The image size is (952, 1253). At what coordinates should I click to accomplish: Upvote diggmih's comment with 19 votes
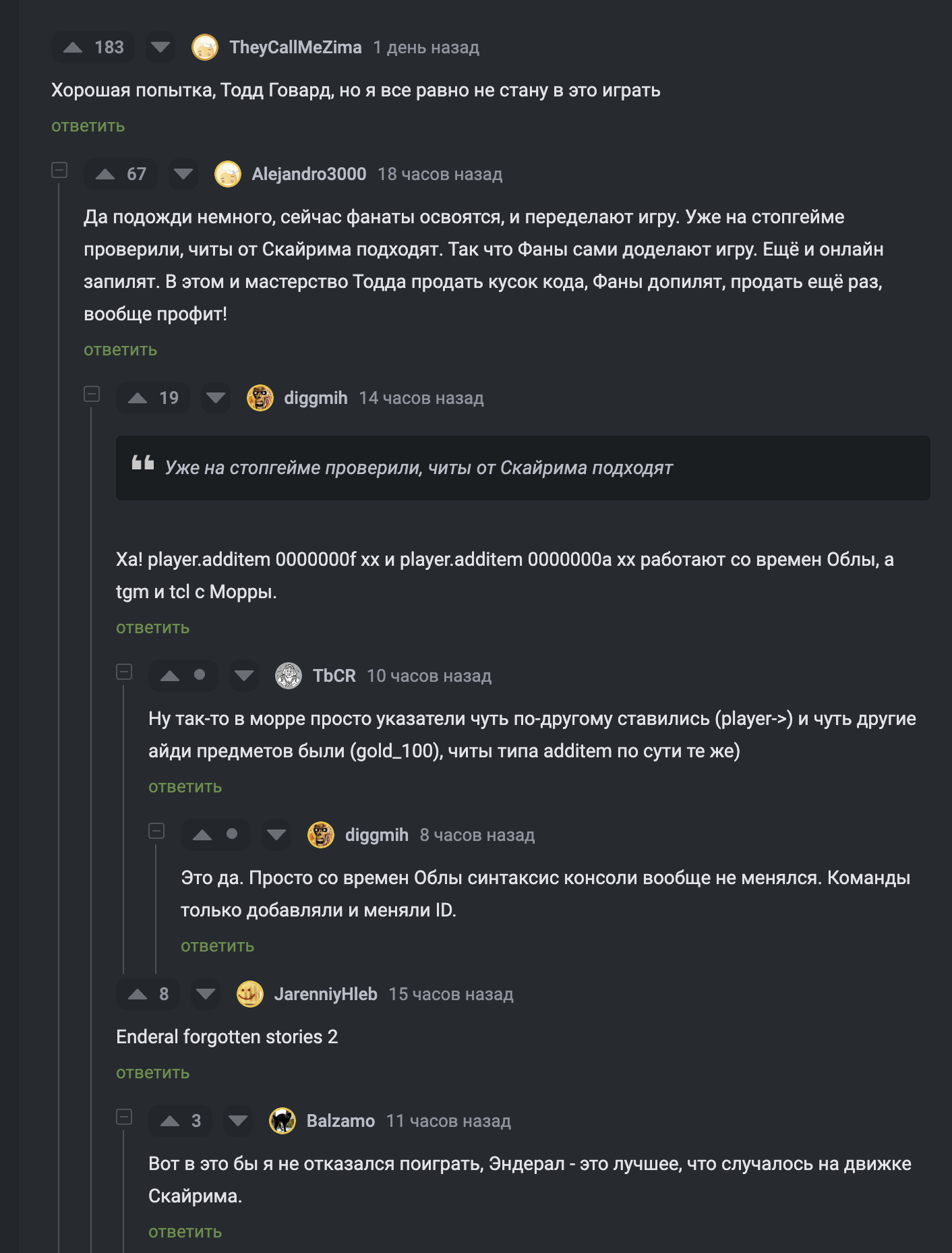(x=138, y=398)
